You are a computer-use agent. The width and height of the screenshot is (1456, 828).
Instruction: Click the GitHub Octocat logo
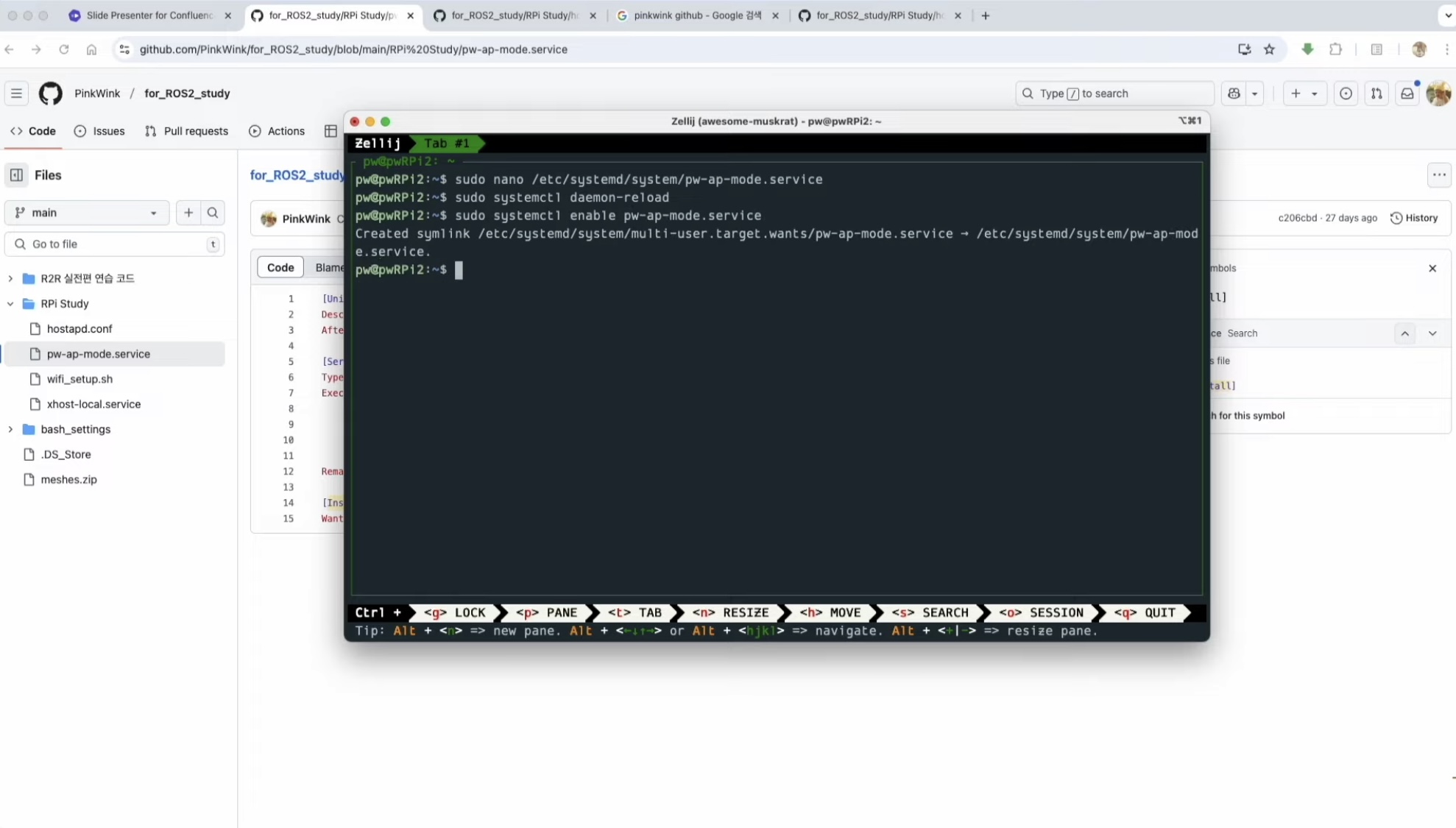pyautogui.click(x=50, y=93)
